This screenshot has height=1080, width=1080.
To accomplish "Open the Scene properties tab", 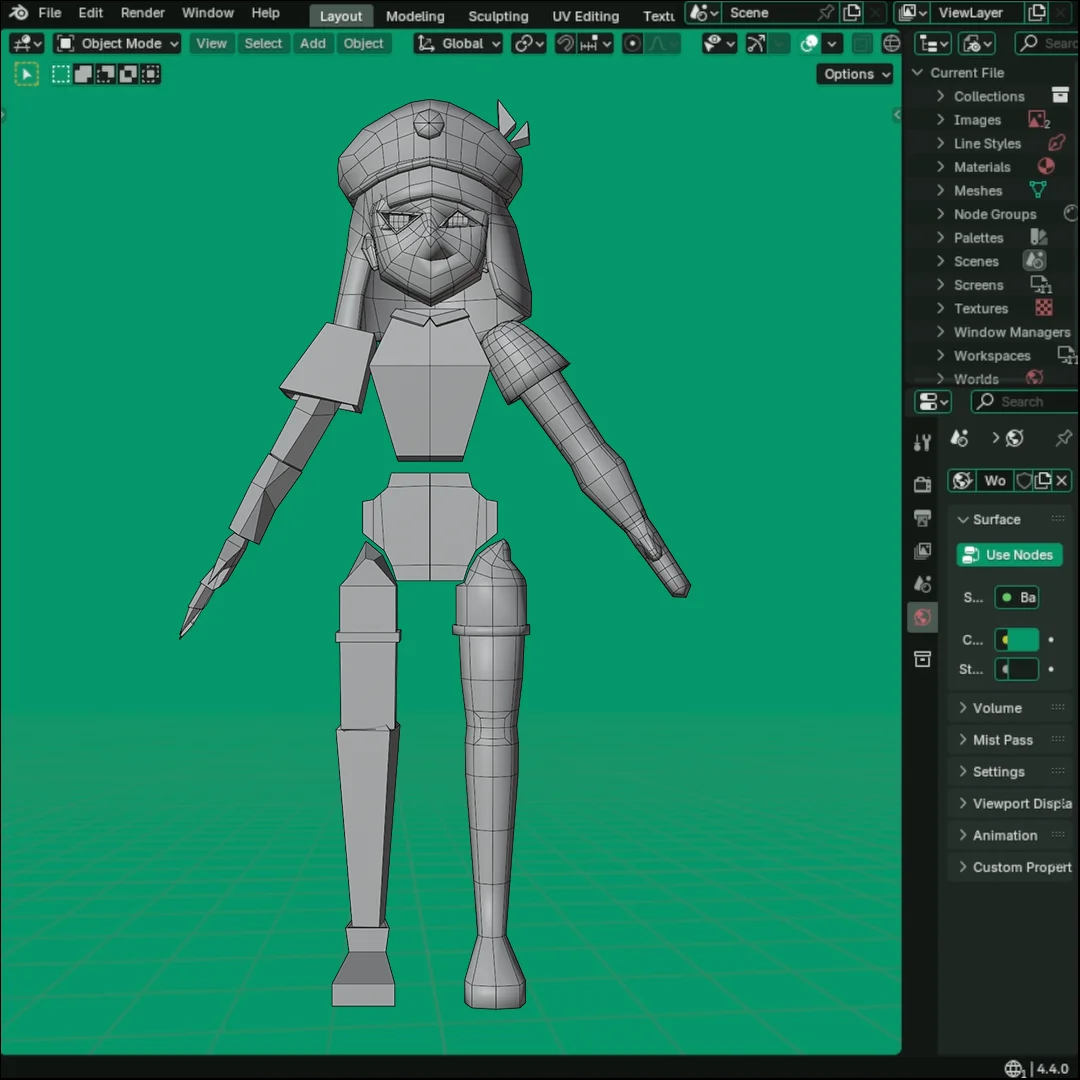I will (922, 584).
